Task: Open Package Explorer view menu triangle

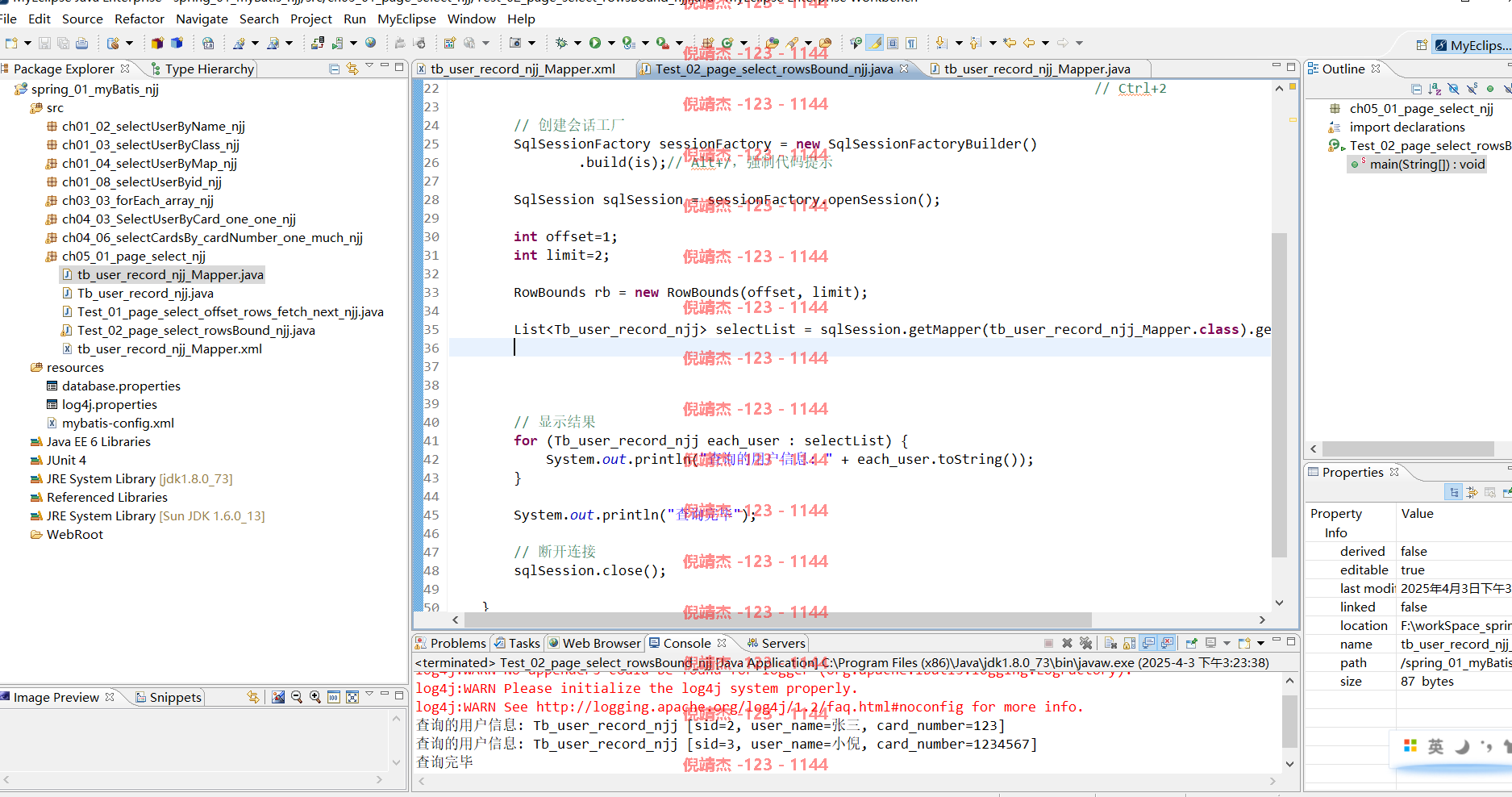Action: [369, 66]
